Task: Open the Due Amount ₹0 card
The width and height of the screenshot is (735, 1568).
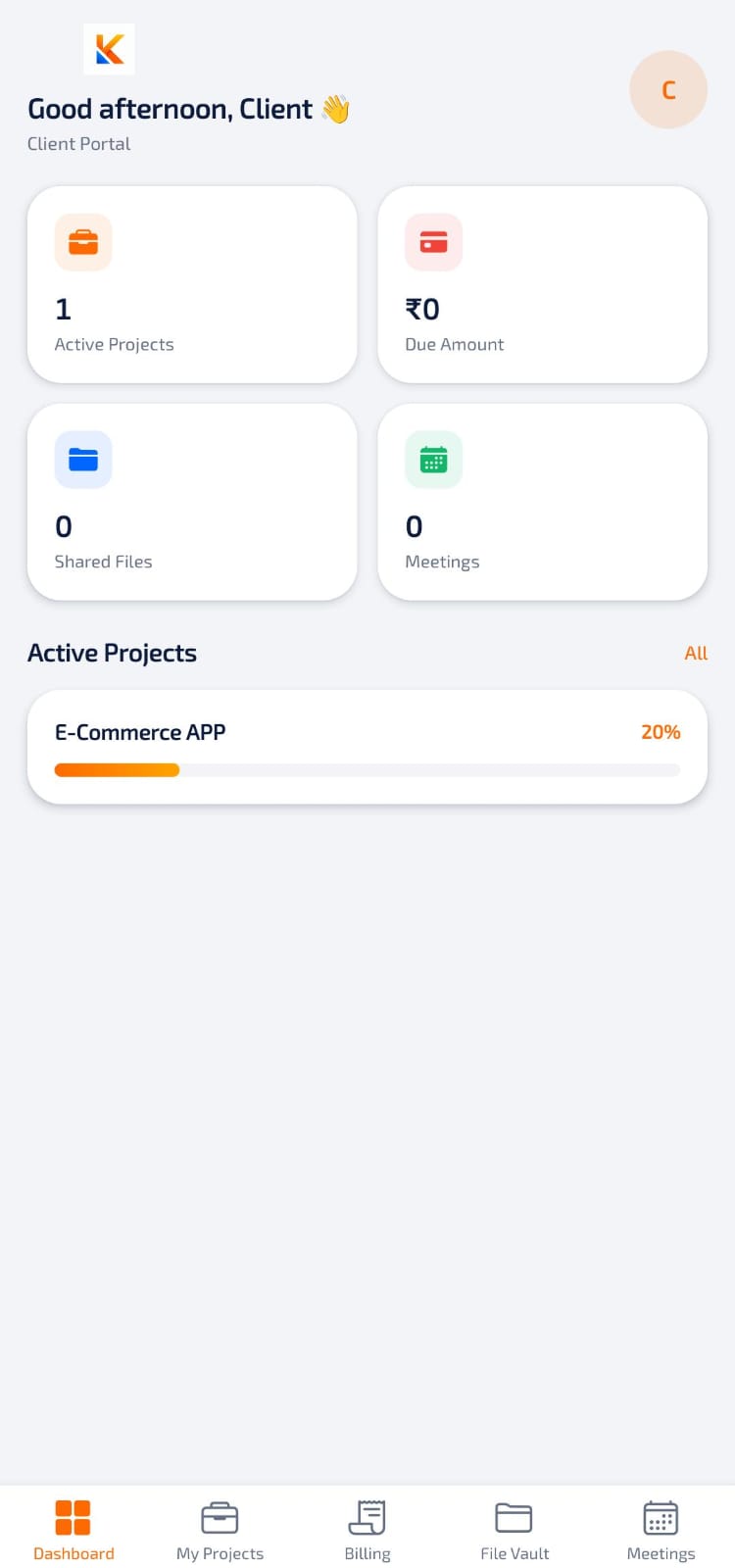Action: point(543,284)
